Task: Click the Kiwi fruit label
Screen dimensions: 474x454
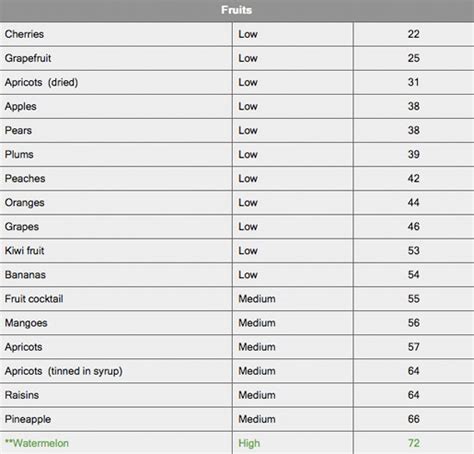Action: (24, 251)
